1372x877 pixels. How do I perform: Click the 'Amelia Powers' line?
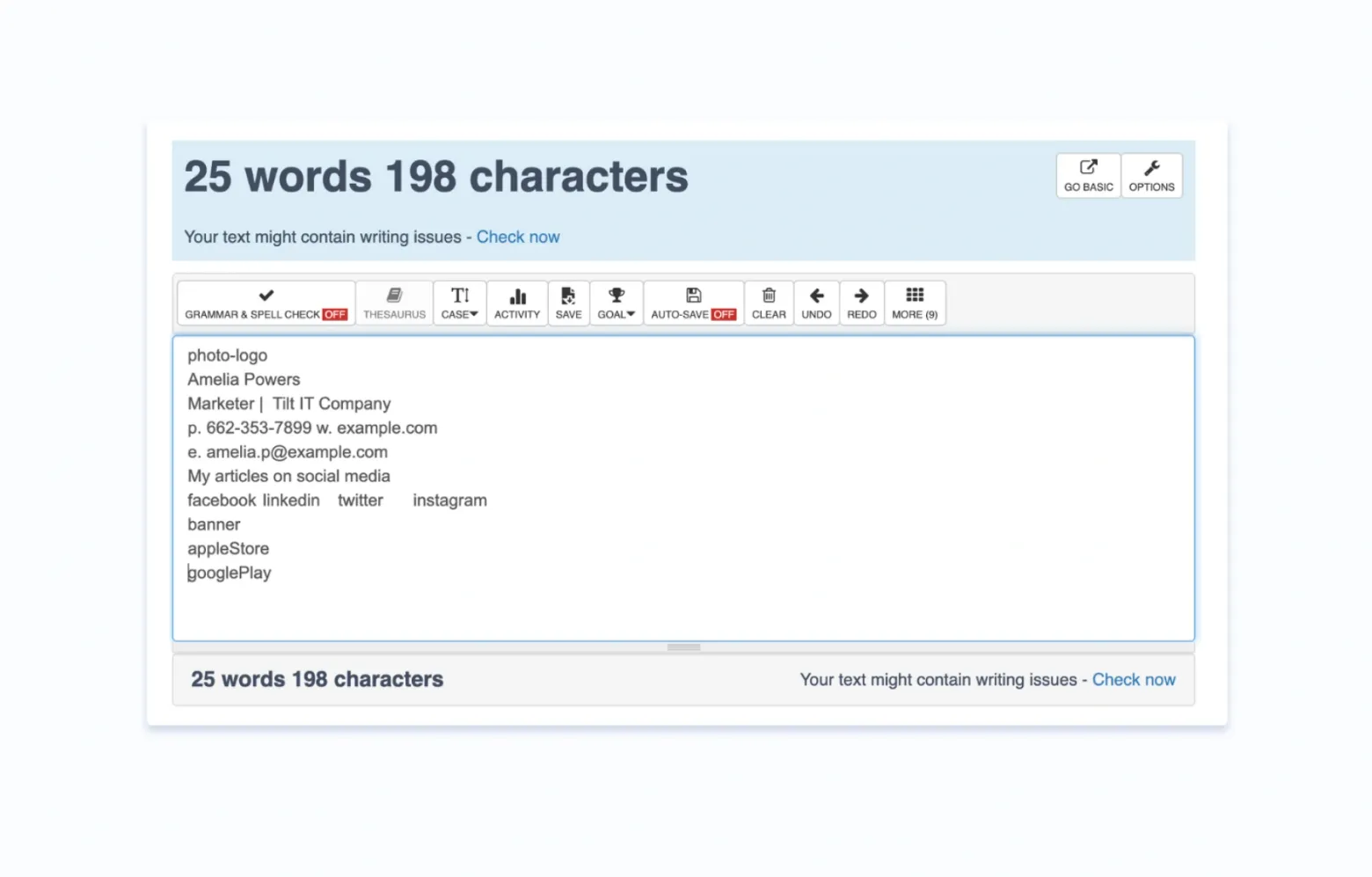coord(244,379)
